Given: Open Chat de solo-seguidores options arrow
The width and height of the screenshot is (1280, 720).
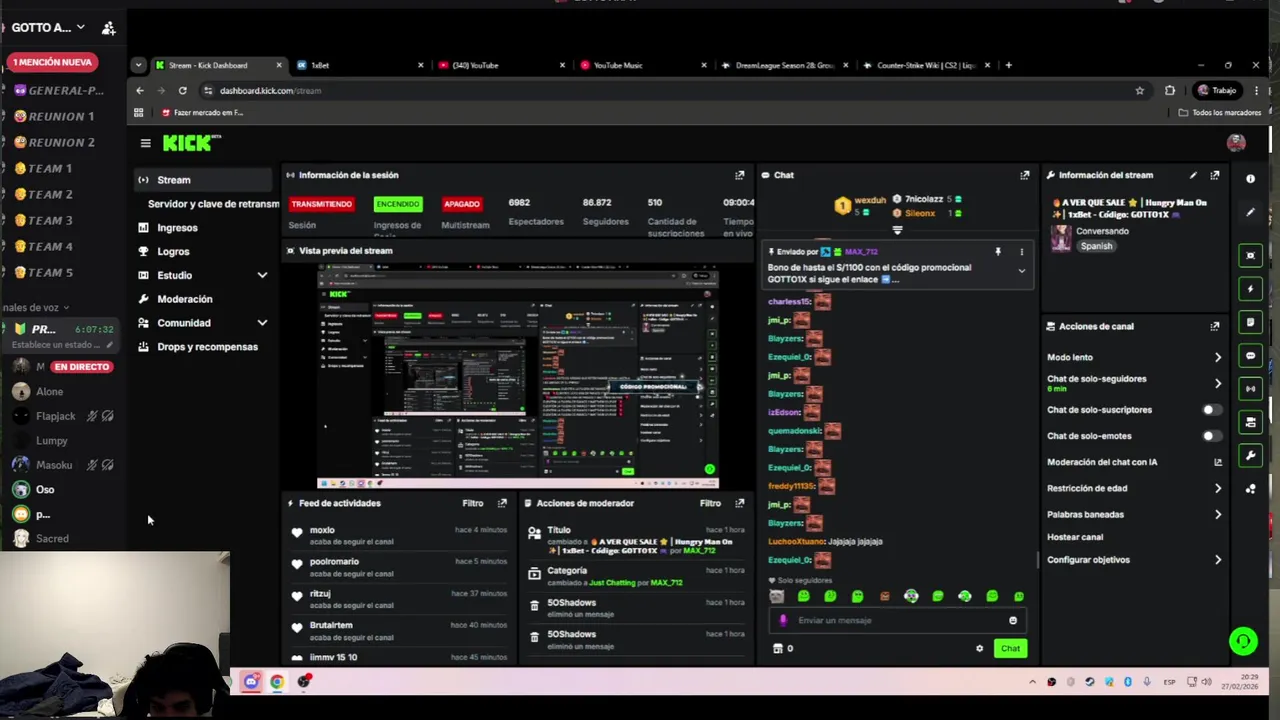Looking at the screenshot, I should pos(1217,383).
